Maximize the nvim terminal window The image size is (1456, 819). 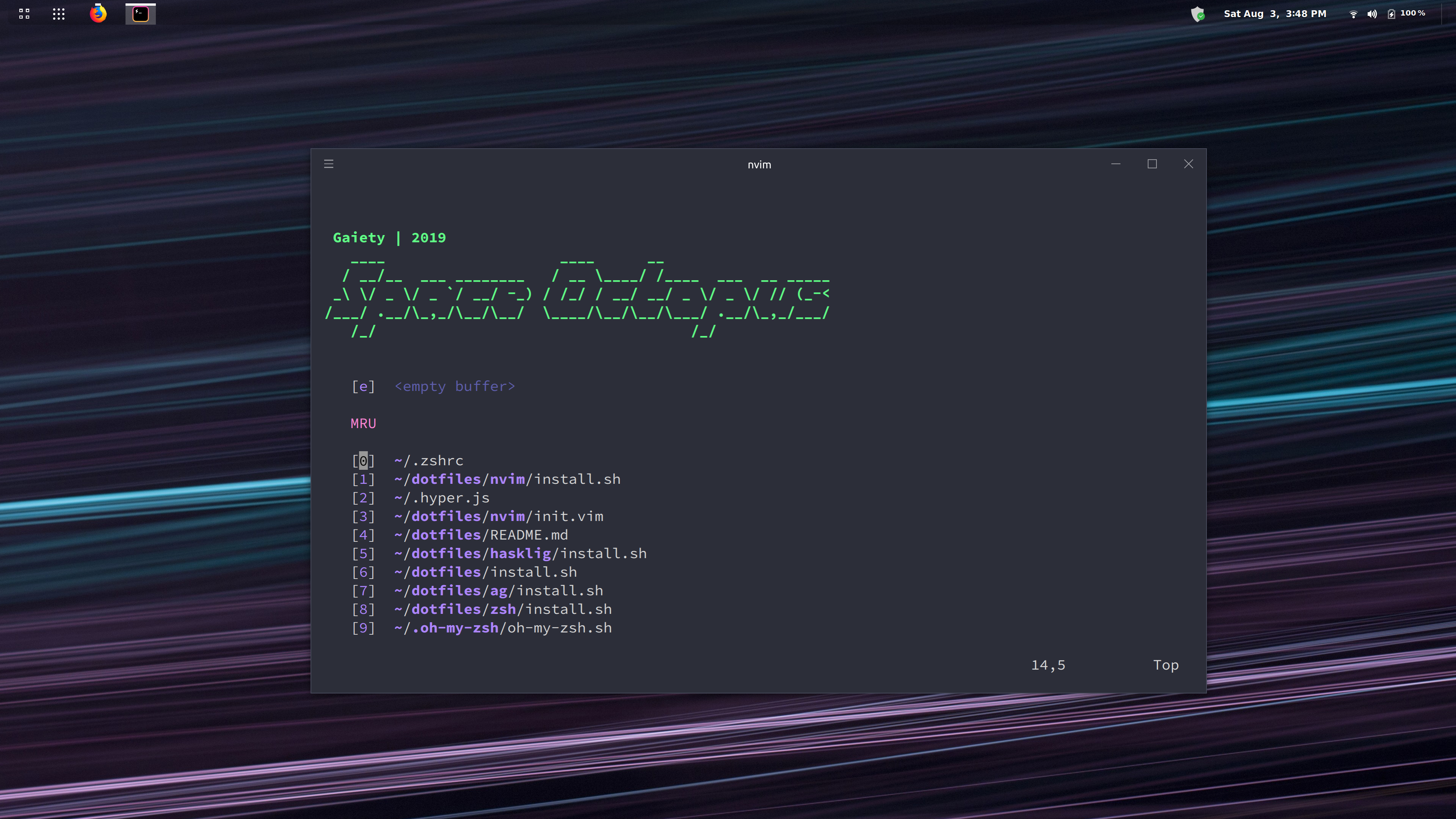click(1152, 164)
